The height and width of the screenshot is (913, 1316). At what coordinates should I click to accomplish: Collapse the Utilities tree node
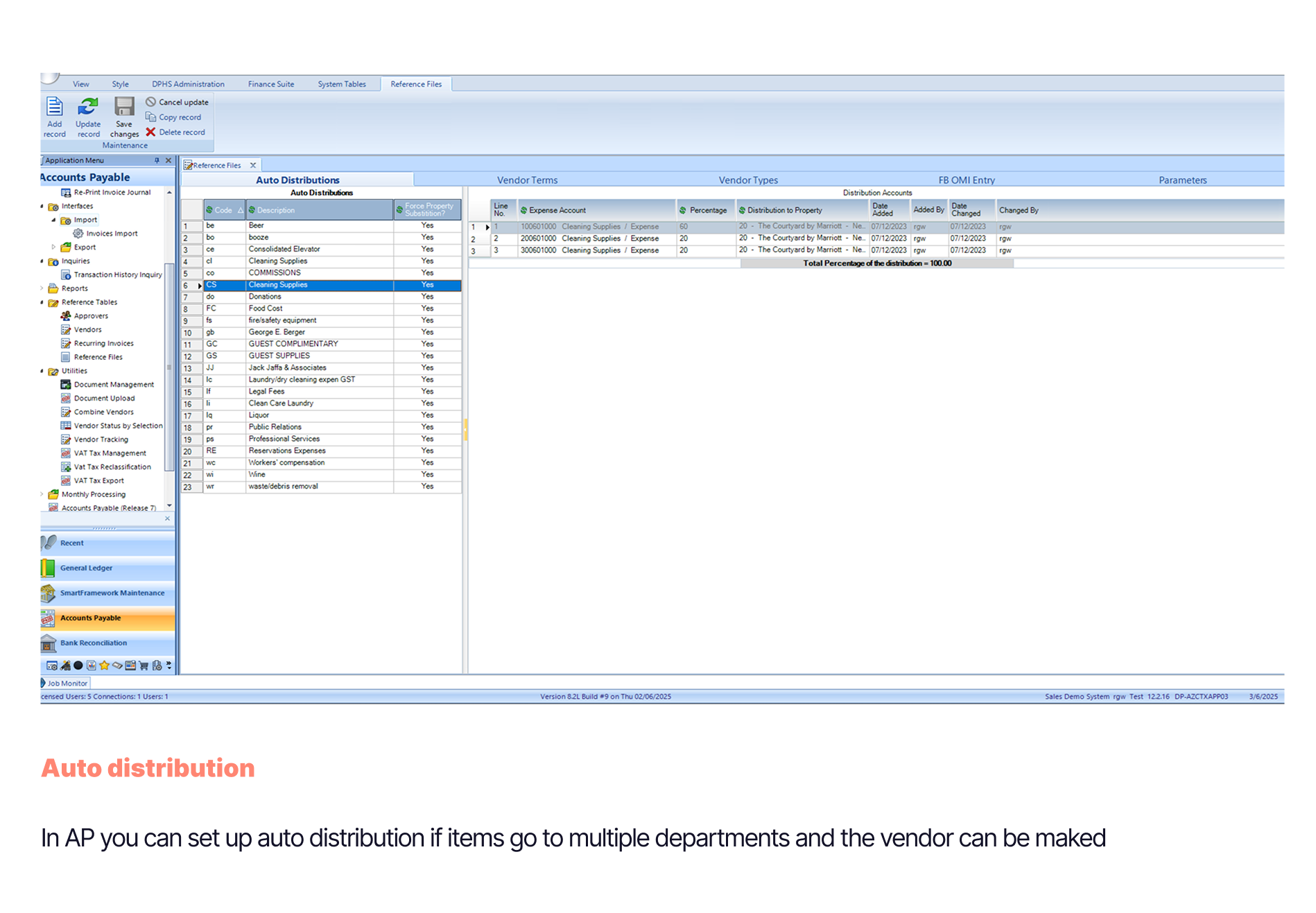42,371
